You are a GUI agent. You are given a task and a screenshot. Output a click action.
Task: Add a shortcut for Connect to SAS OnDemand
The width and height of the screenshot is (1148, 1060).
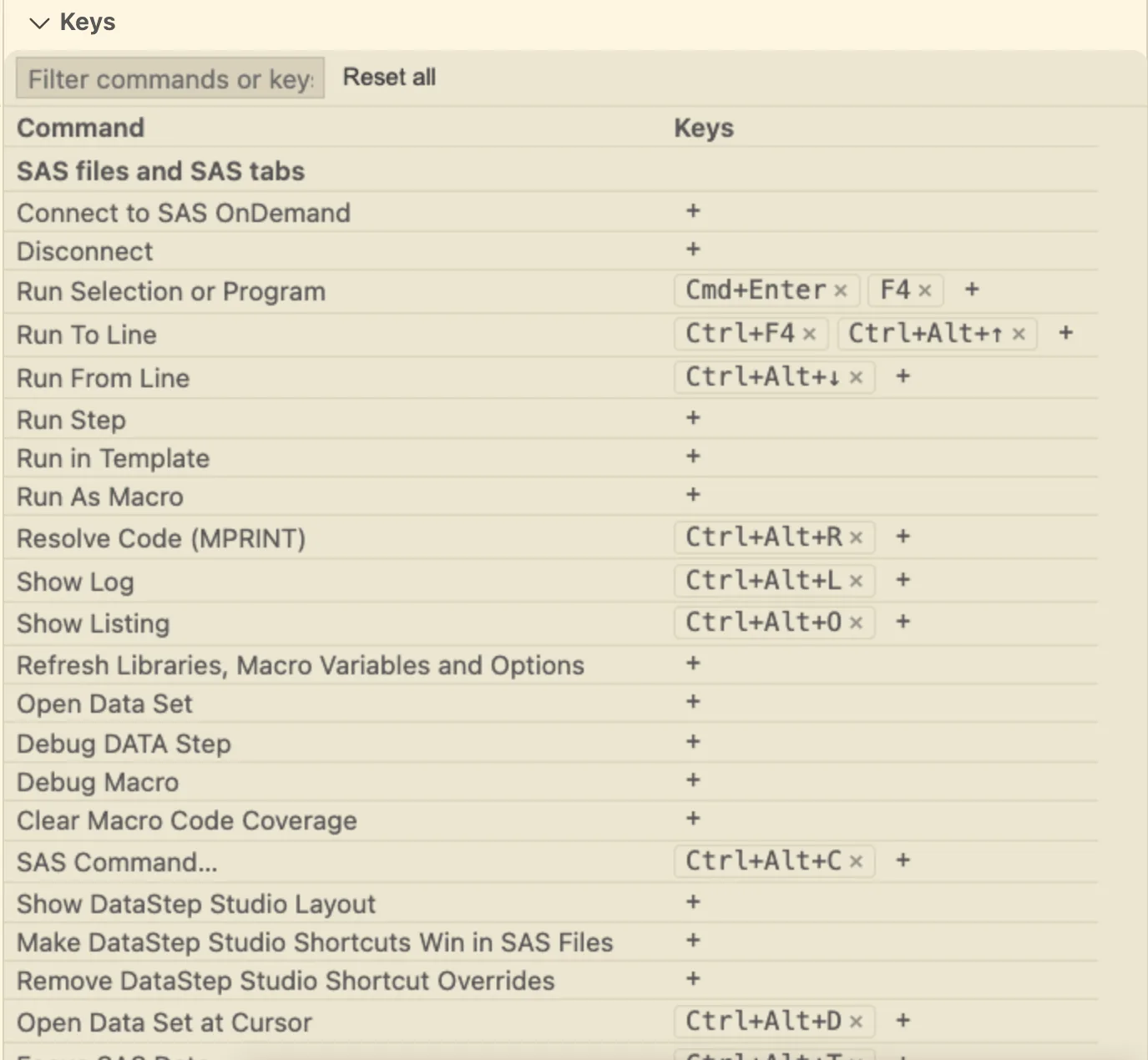[x=693, y=211]
